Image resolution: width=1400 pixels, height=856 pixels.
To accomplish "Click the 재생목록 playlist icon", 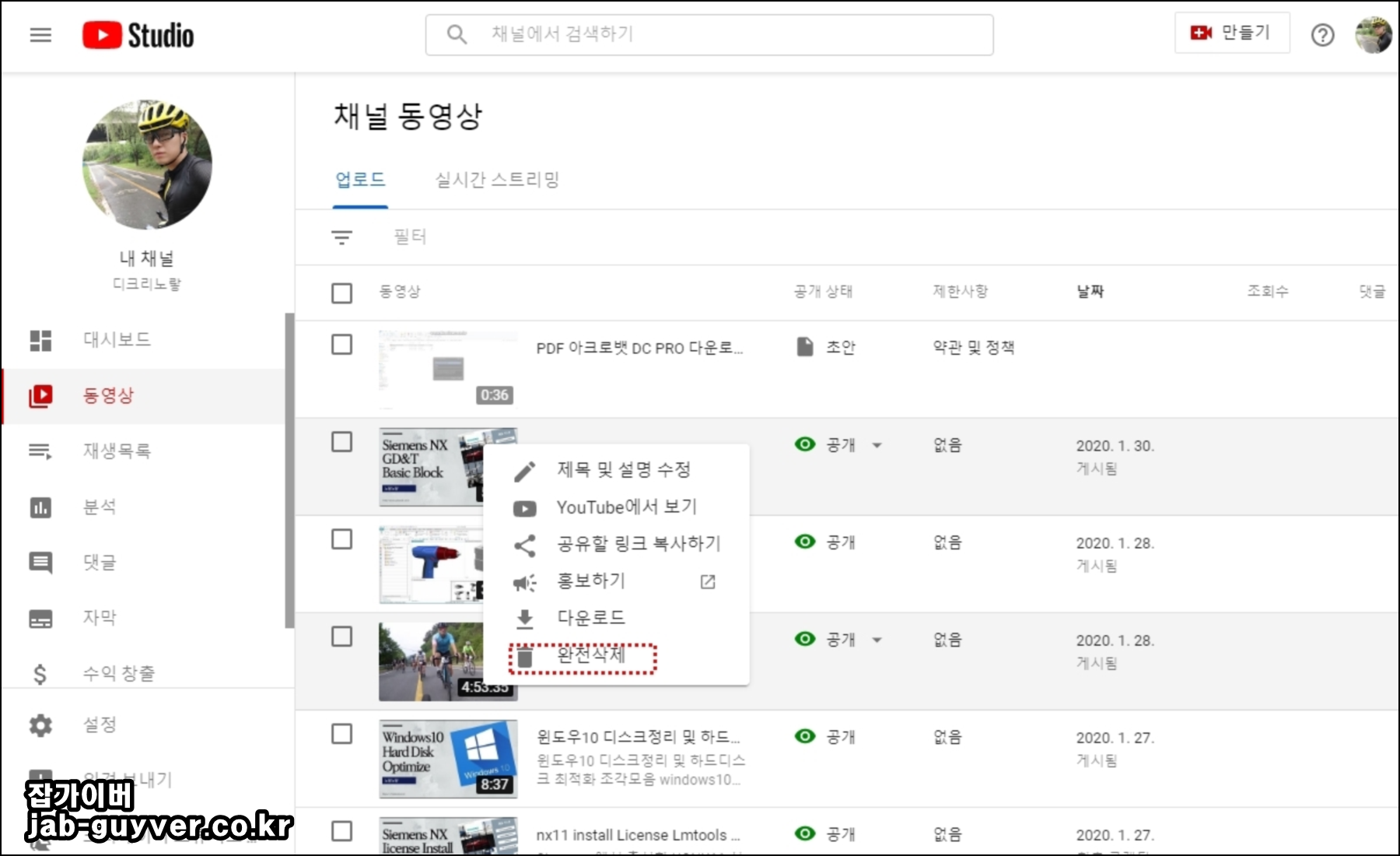I will click(40, 451).
